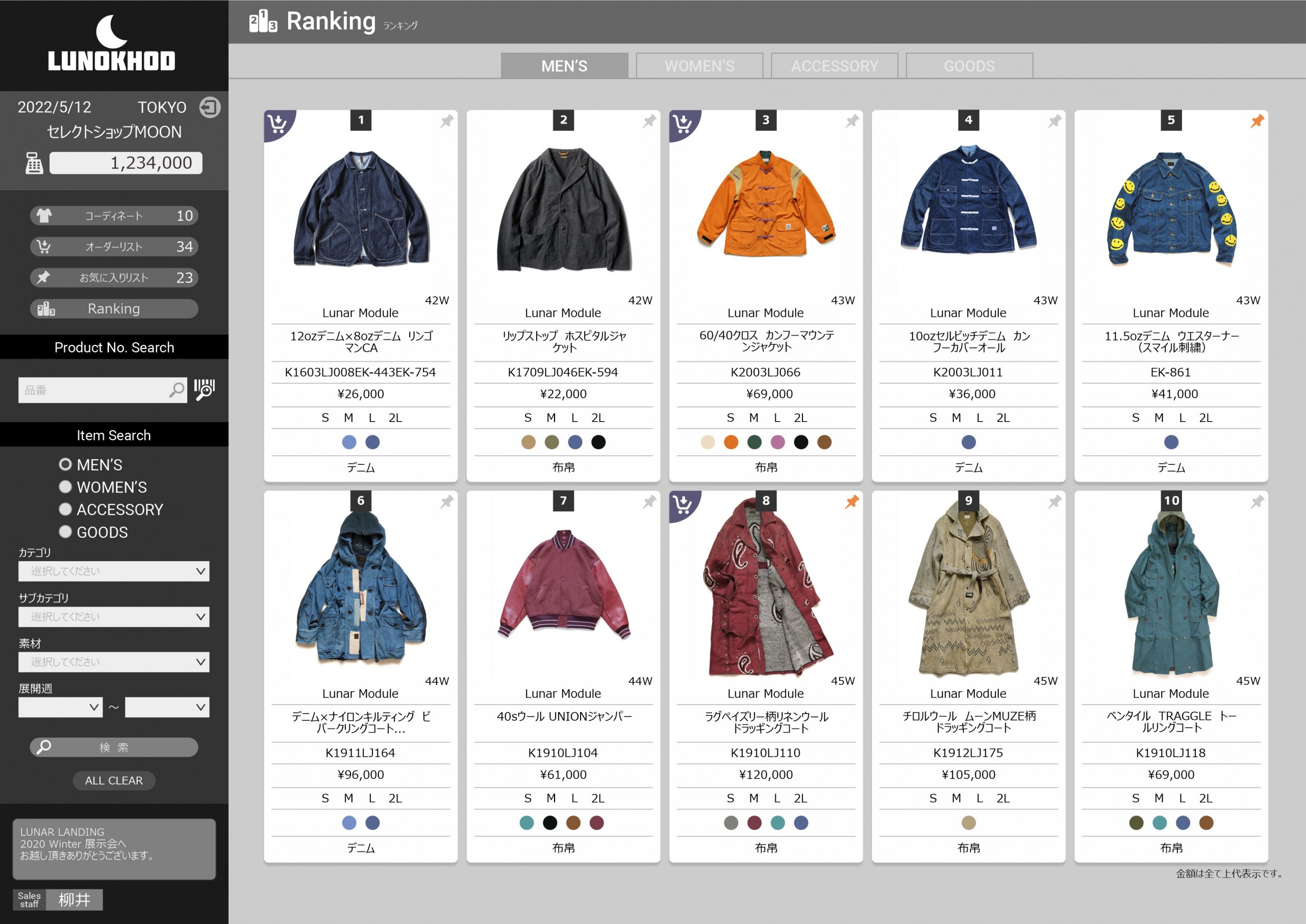Open the 展開週 end week dropdown
Viewport: 1306px width, 924px height.
pyautogui.click(x=167, y=707)
